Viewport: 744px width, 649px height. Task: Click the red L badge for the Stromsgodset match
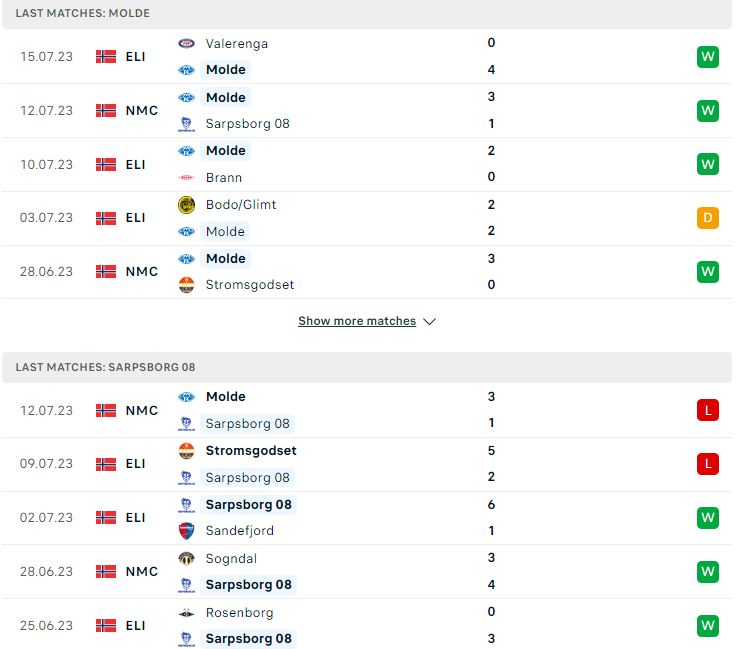point(707,464)
